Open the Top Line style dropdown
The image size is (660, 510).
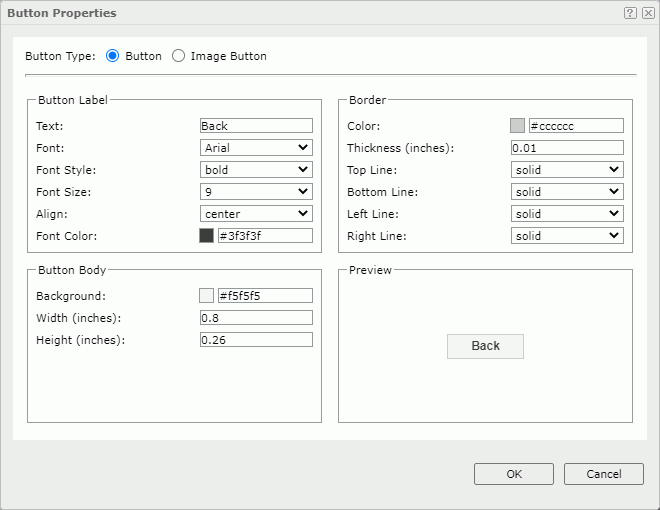click(x=567, y=170)
